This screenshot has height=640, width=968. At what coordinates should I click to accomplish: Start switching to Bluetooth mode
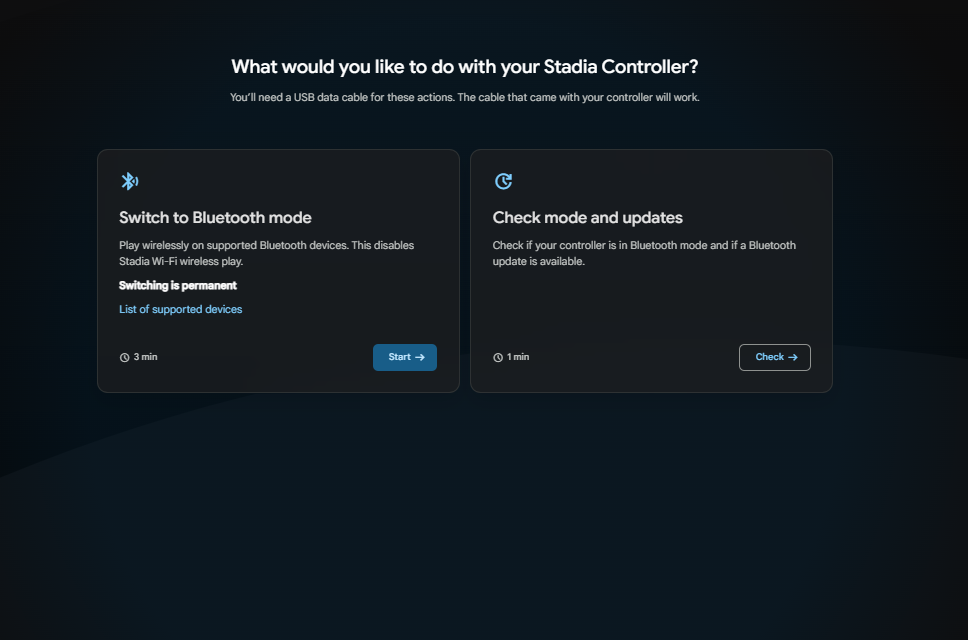[x=404, y=357]
